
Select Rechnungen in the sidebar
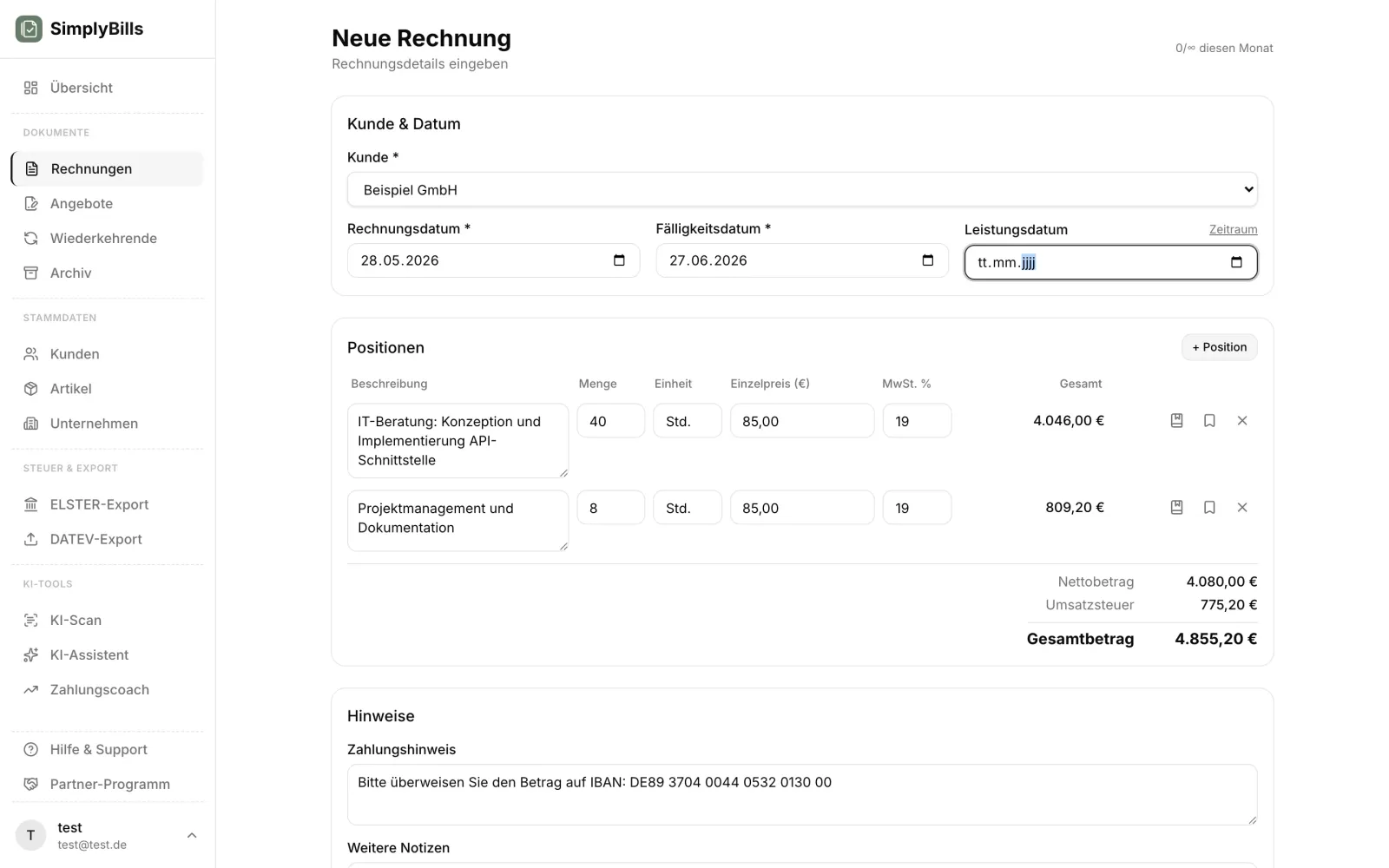tap(108, 168)
